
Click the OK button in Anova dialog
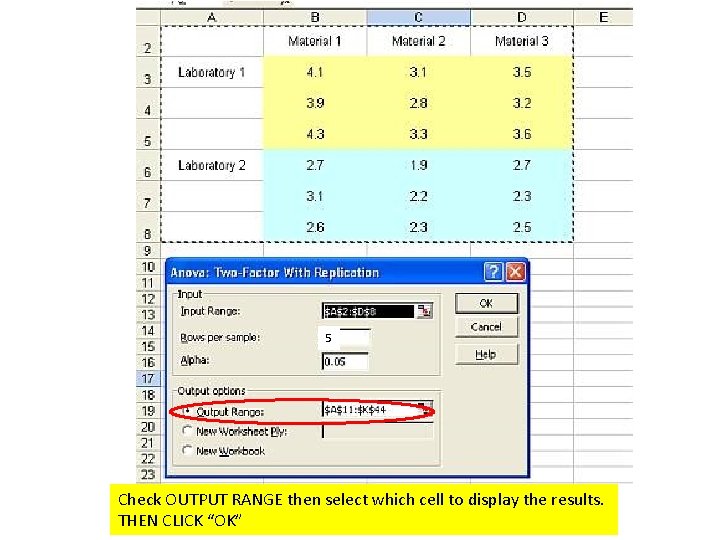coord(486,304)
